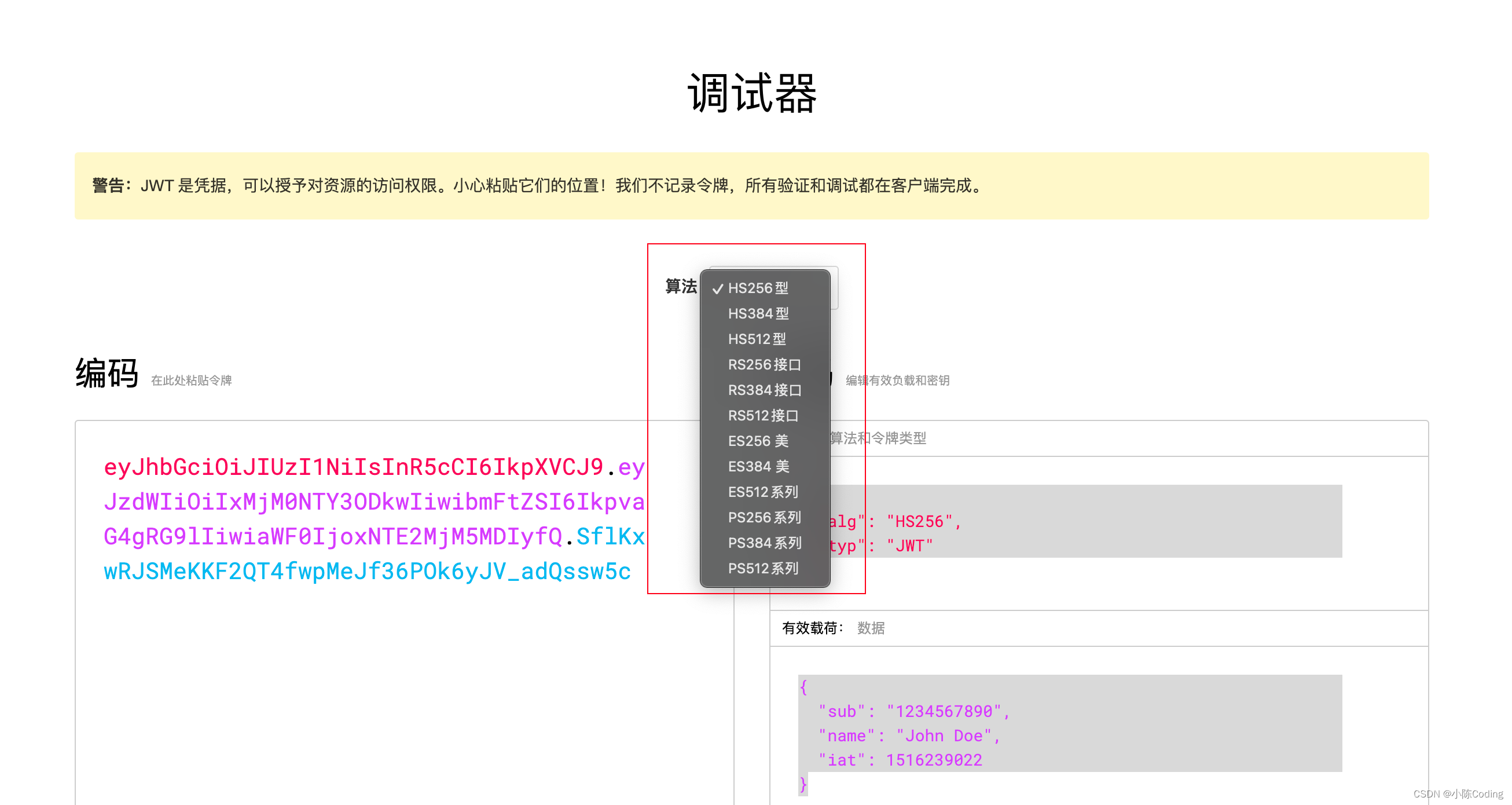1512x805 pixels.
Task: Pick HS512 in the algorithm dropdown
Action: pyautogui.click(x=765, y=339)
